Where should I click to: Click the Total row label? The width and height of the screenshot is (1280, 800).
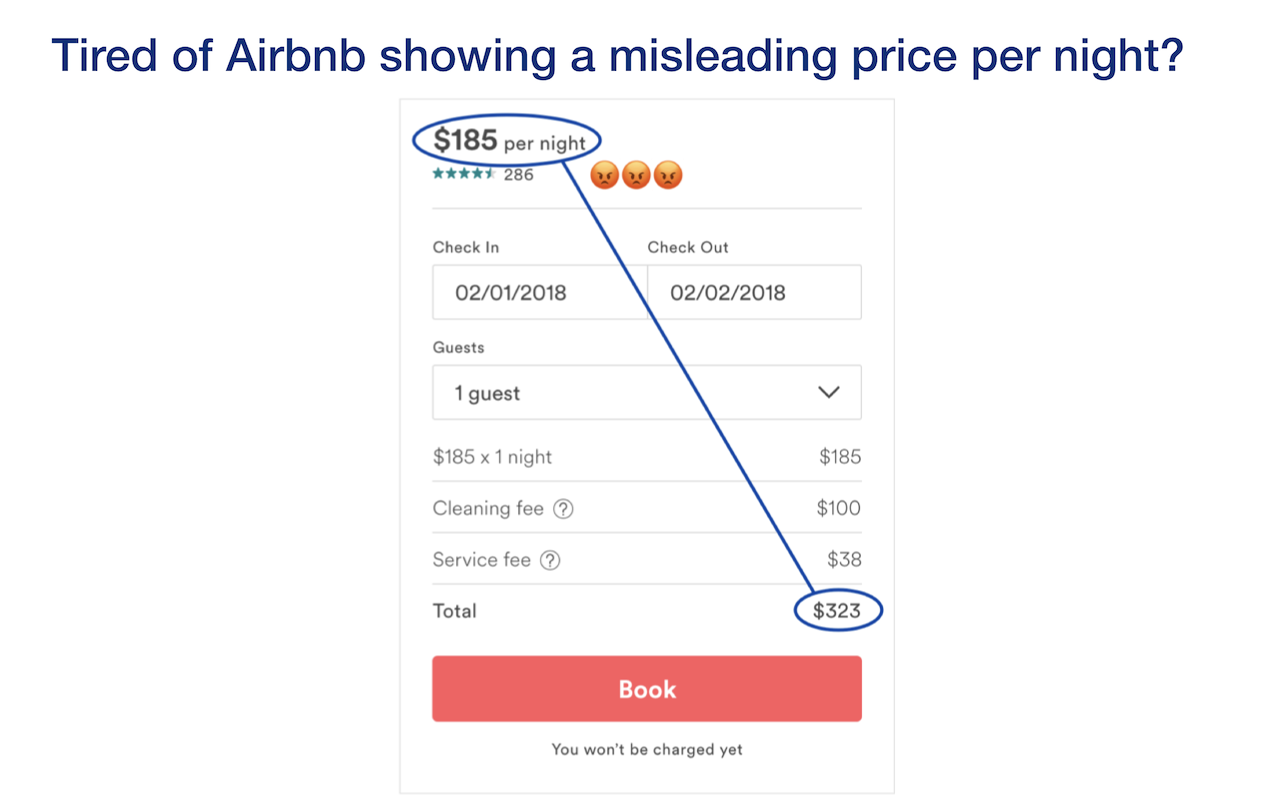(x=454, y=610)
